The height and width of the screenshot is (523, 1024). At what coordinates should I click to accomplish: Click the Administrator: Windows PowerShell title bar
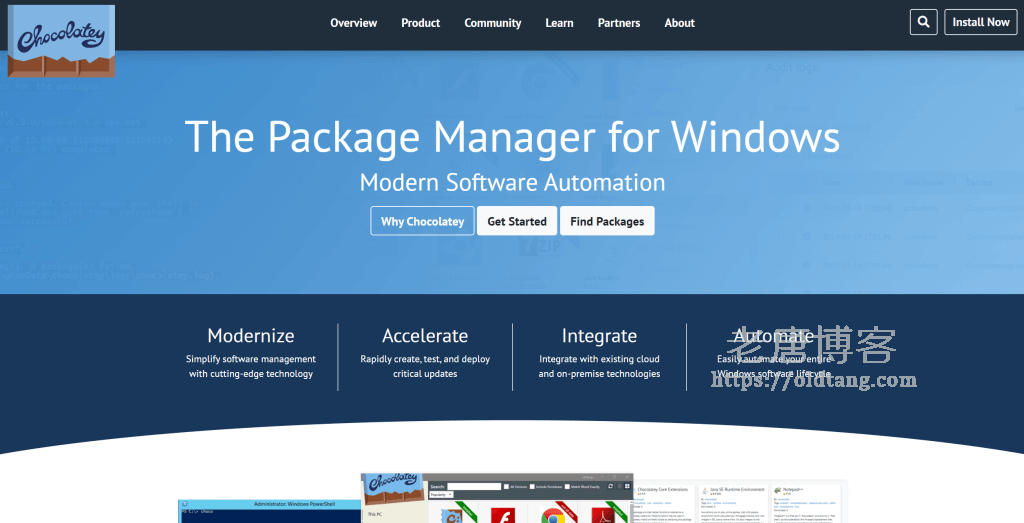coord(270,504)
